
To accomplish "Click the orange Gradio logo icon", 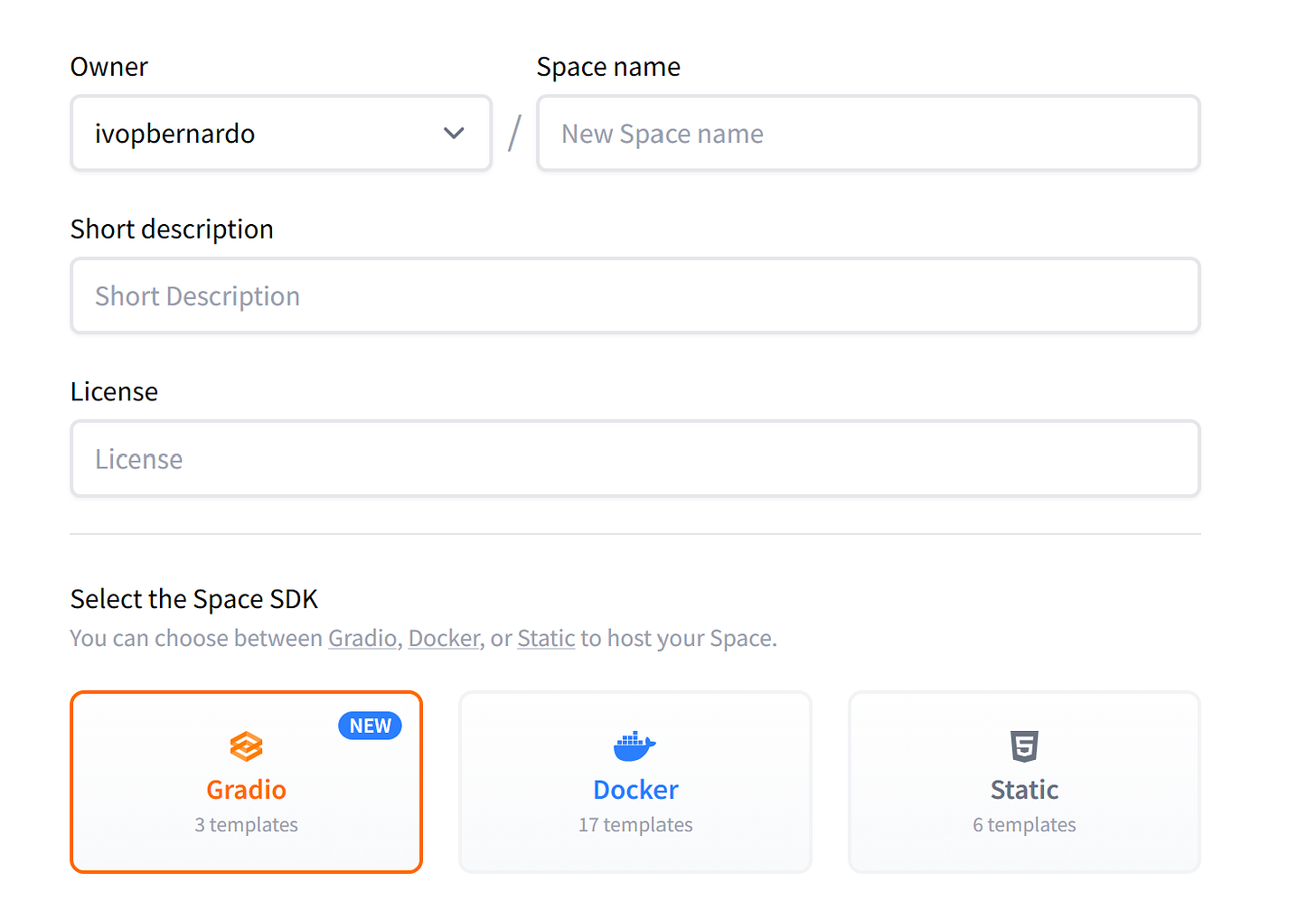I will 247,746.
